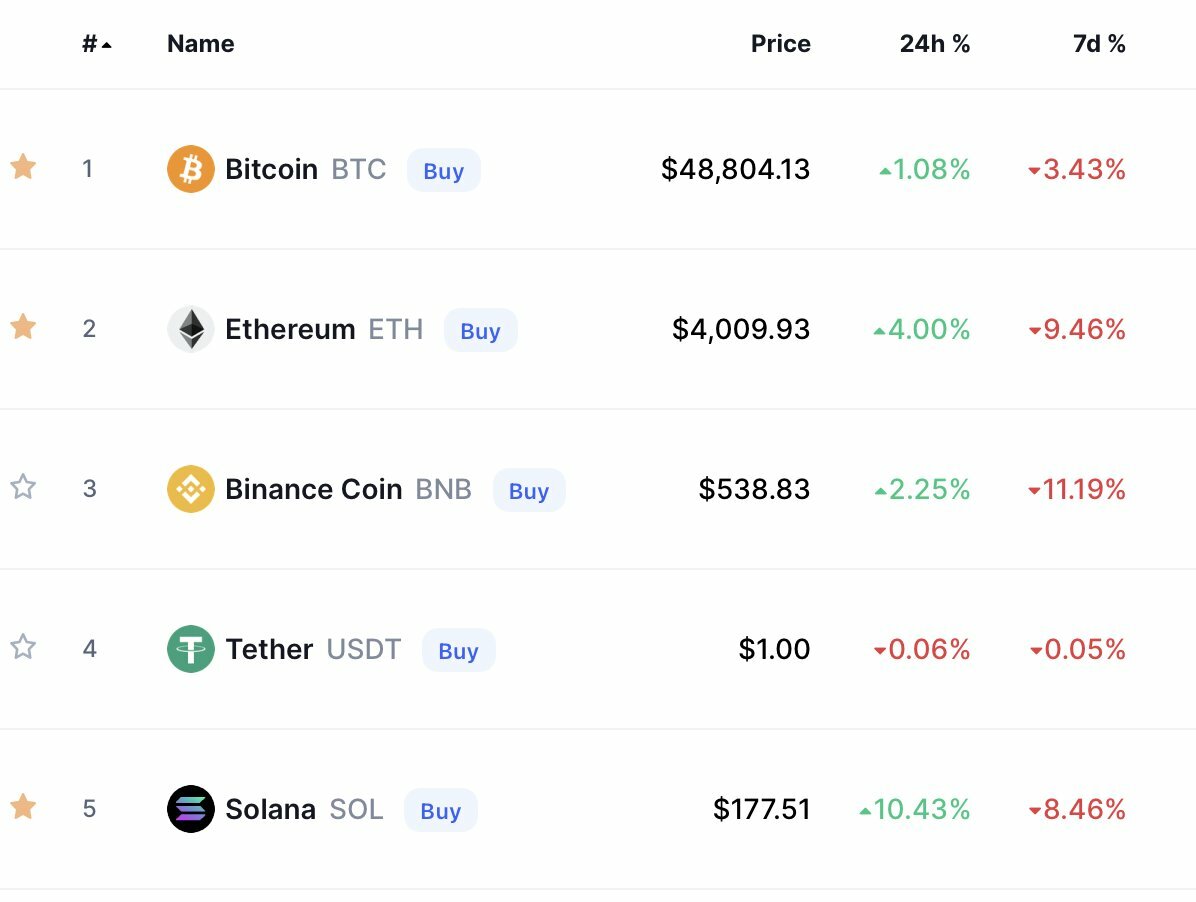
Task: Click the Ethereum diamond logo icon
Action: click(x=191, y=329)
